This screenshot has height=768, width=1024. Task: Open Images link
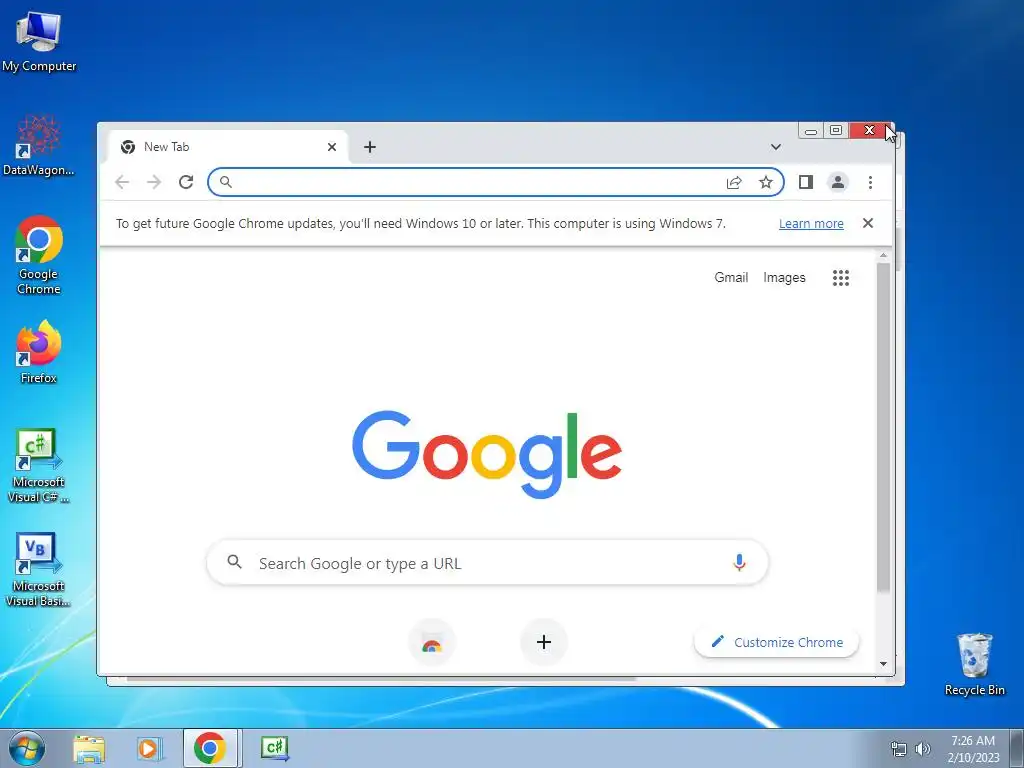pos(784,278)
